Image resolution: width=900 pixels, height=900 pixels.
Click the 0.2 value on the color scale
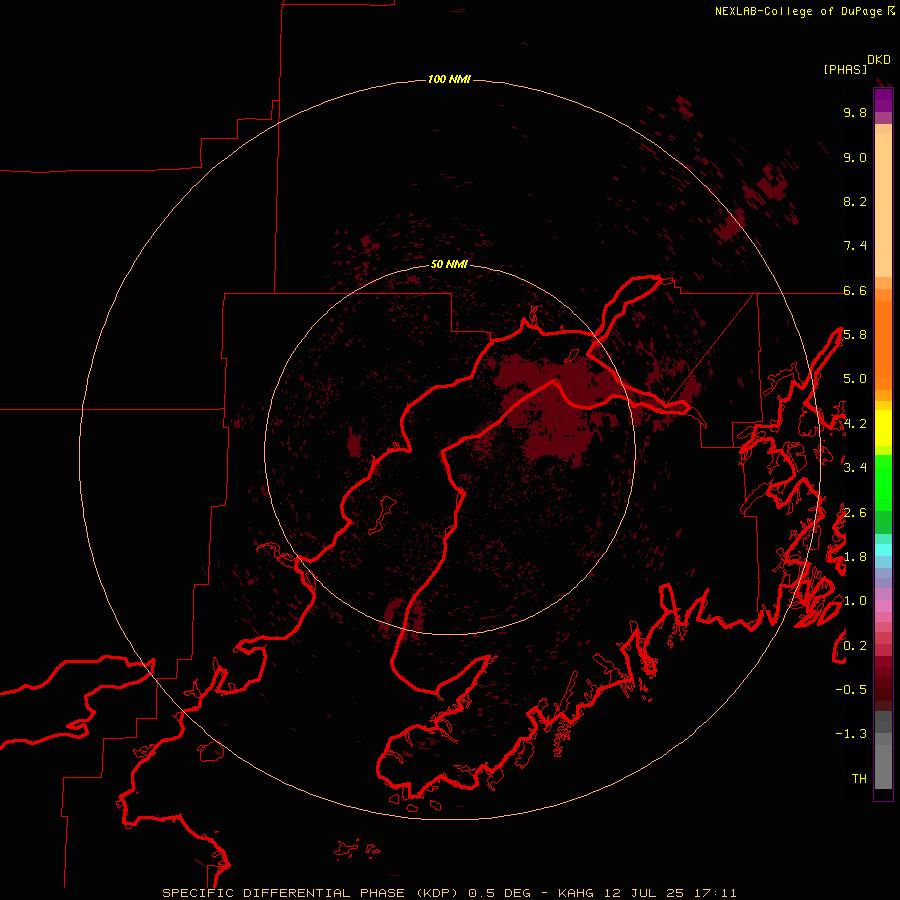[x=855, y=646]
